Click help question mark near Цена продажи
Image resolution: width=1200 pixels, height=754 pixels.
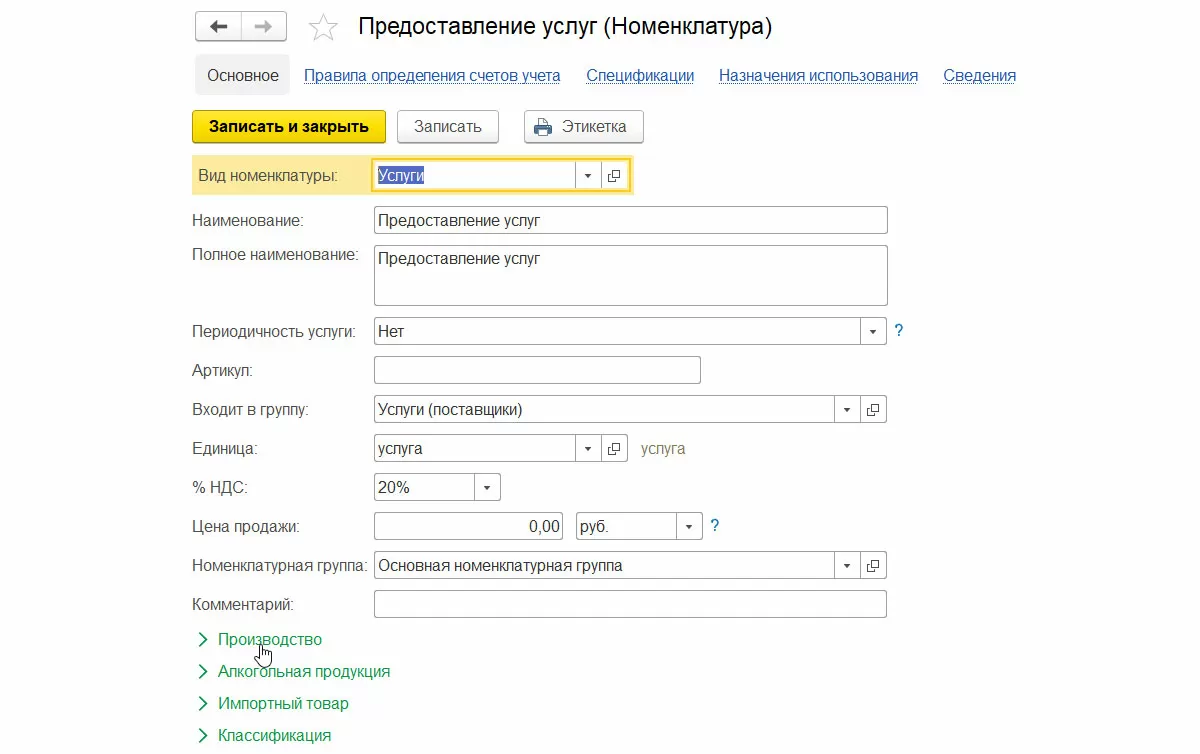(x=715, y=526)
